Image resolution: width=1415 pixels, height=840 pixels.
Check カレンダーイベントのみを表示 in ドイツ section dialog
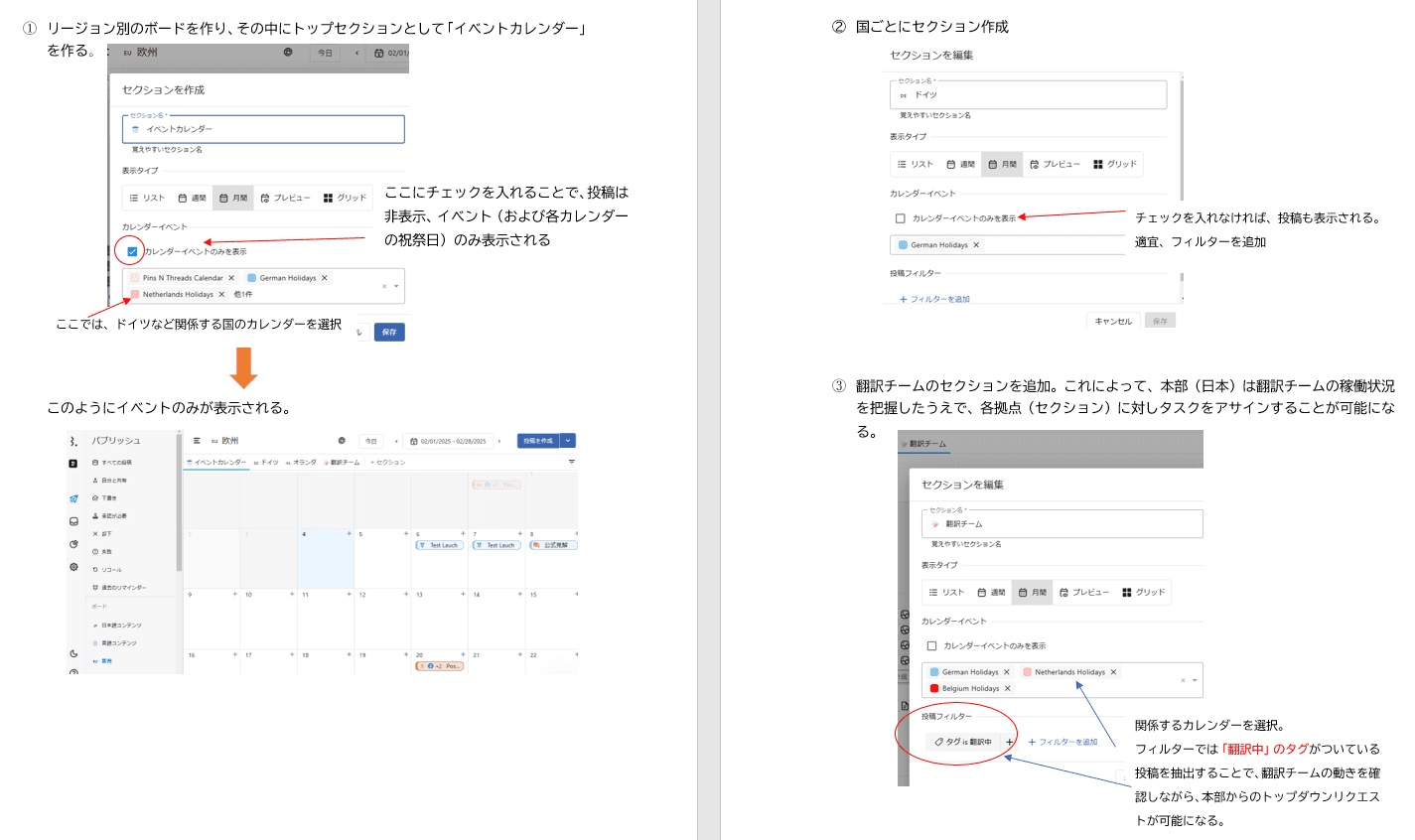pos(900,218)
